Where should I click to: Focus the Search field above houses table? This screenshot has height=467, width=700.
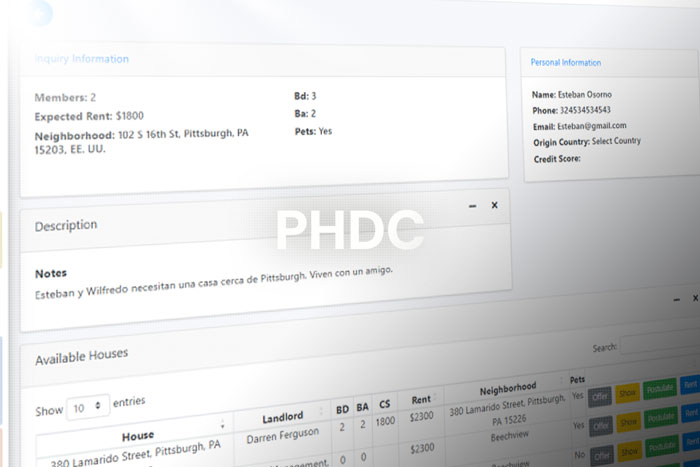(x=660, y=347)
